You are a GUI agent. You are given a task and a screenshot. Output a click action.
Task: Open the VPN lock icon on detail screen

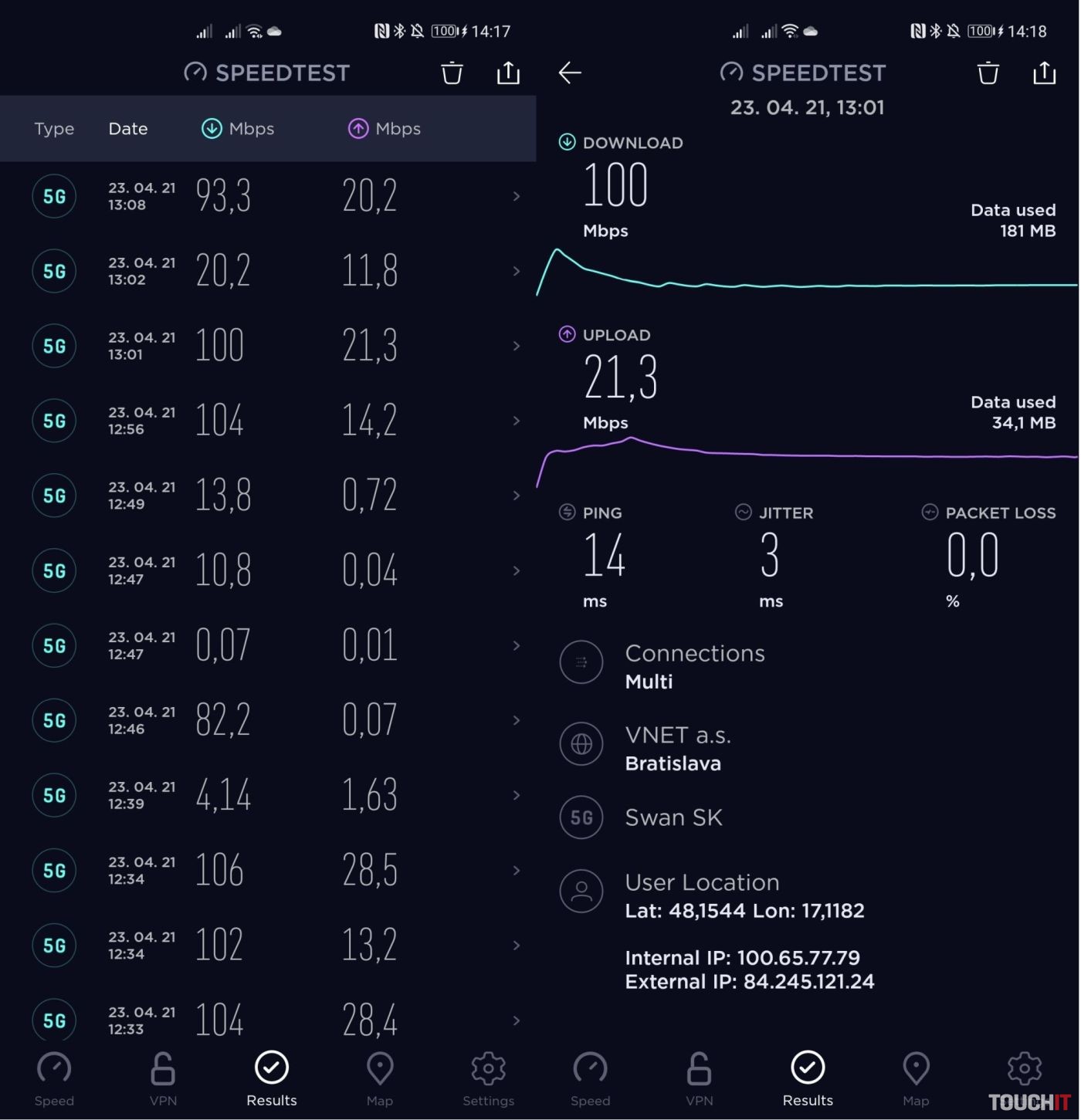(699, 1078)
